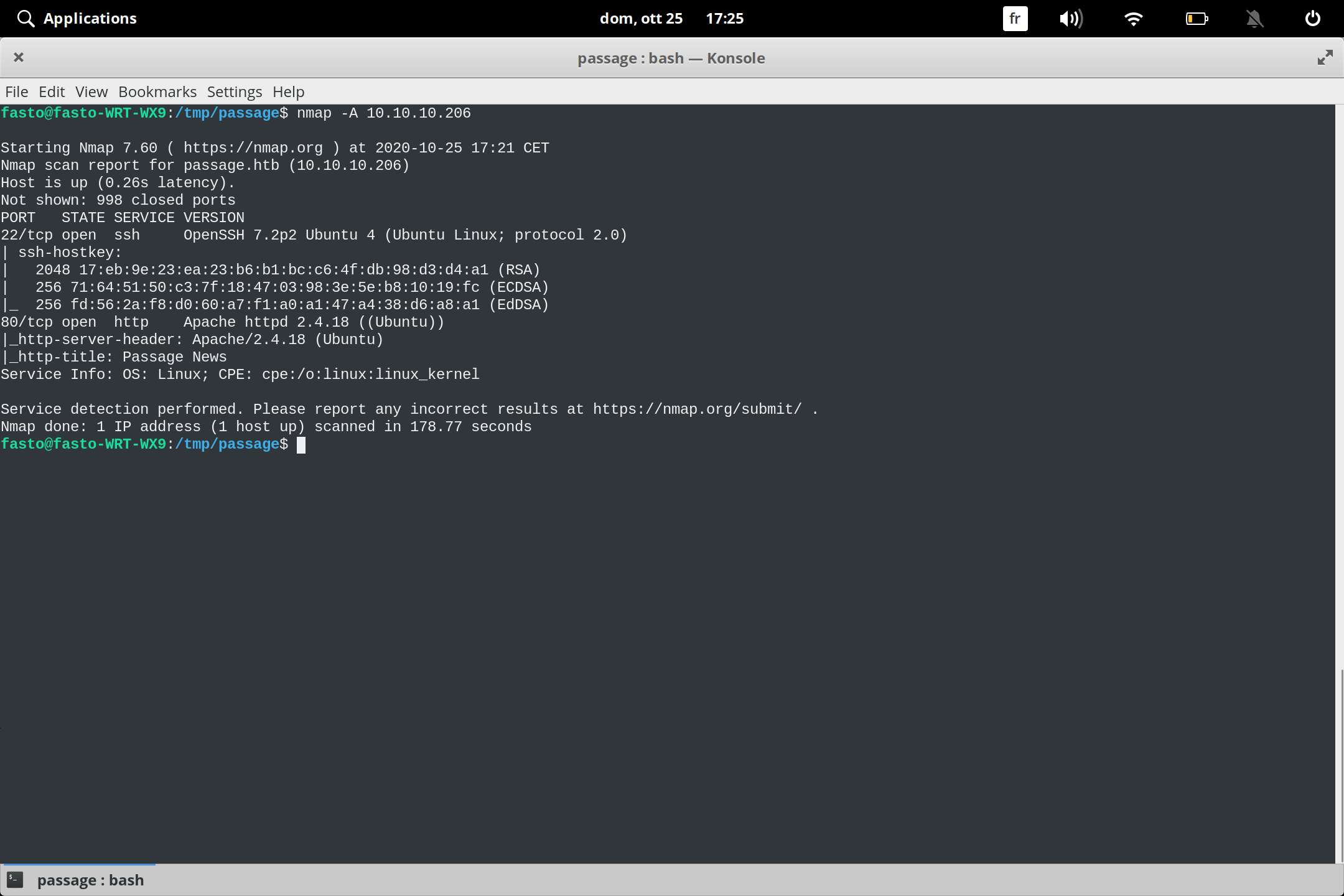Screen dimensions: 1344x896
Task: Select the passage : bash tab
Action: tap(91, 879)
